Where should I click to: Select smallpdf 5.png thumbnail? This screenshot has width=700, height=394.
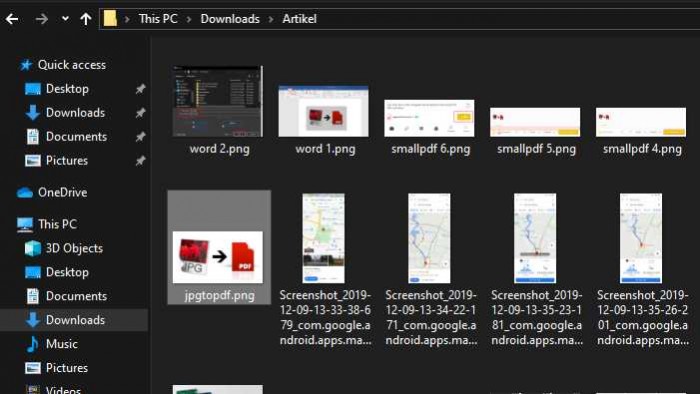point(535,122)
